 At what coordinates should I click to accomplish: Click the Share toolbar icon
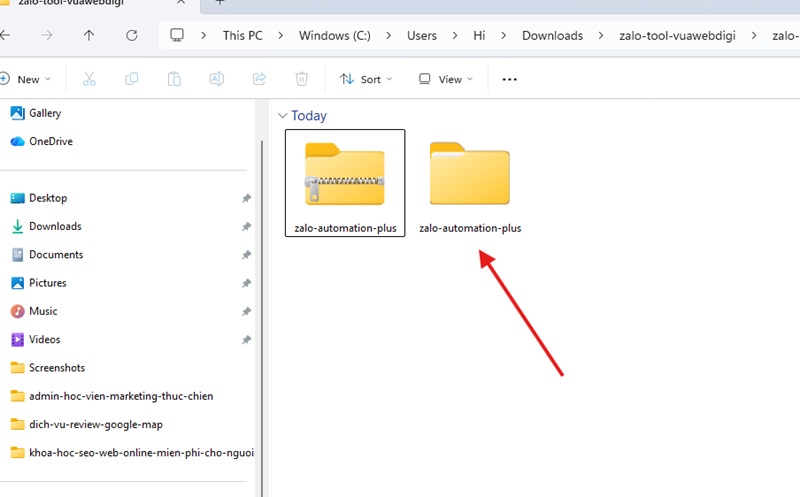[259, 79]
